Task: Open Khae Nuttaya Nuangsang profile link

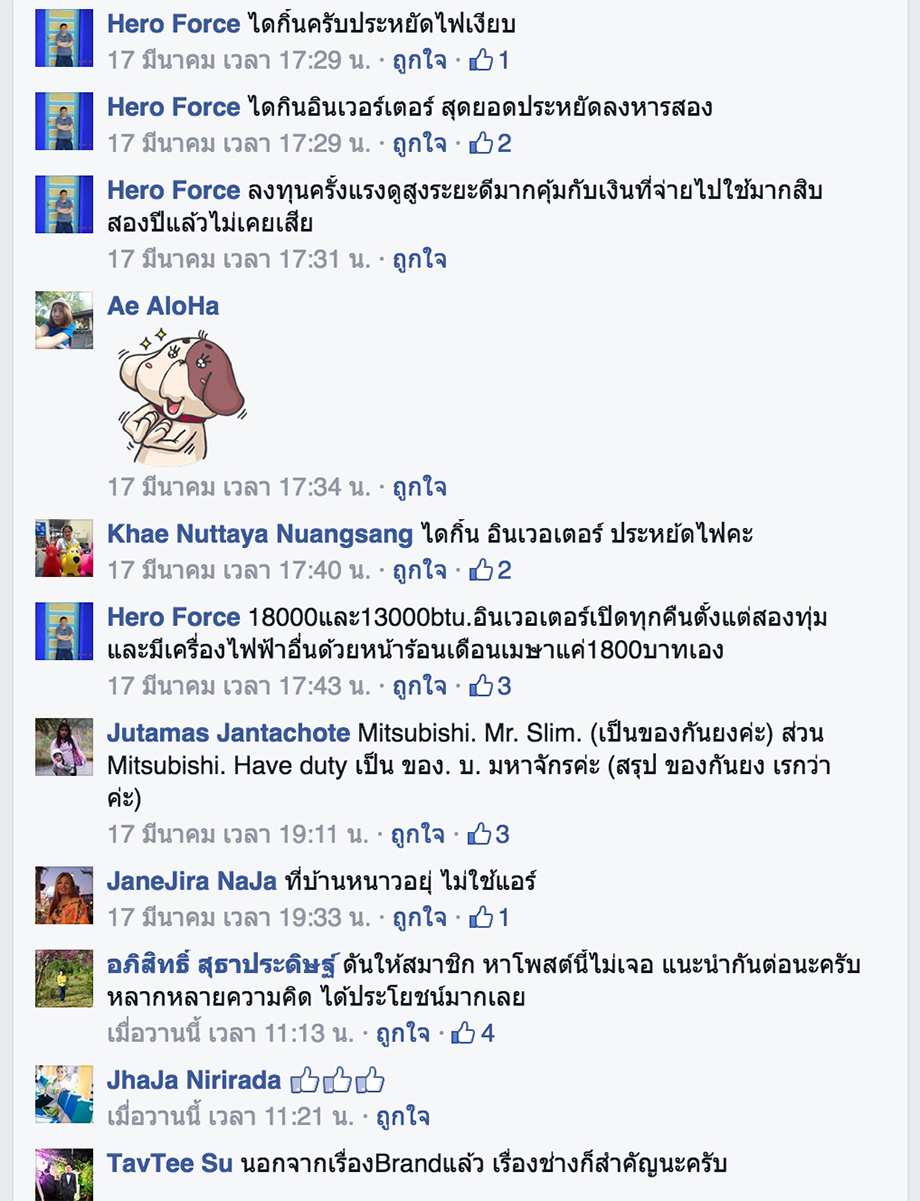Action: pyautogui.click(x=260, y=534)
